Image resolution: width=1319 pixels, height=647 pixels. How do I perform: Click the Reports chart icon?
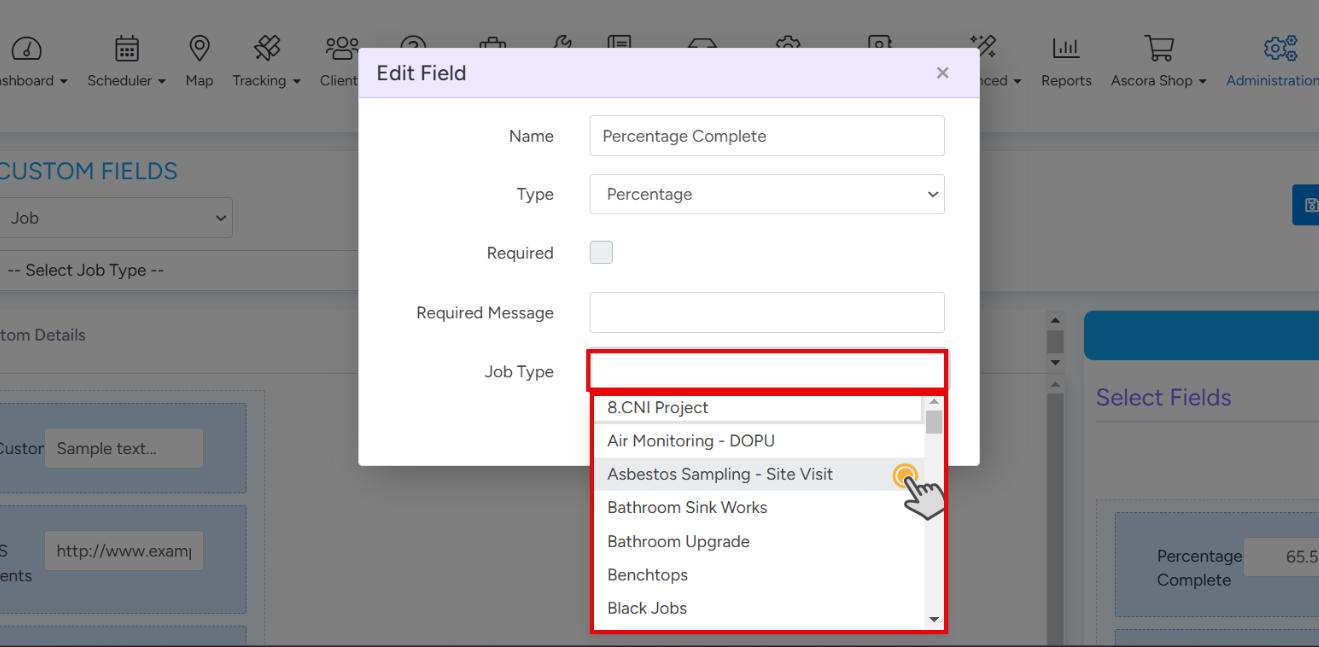[1065, 48]
